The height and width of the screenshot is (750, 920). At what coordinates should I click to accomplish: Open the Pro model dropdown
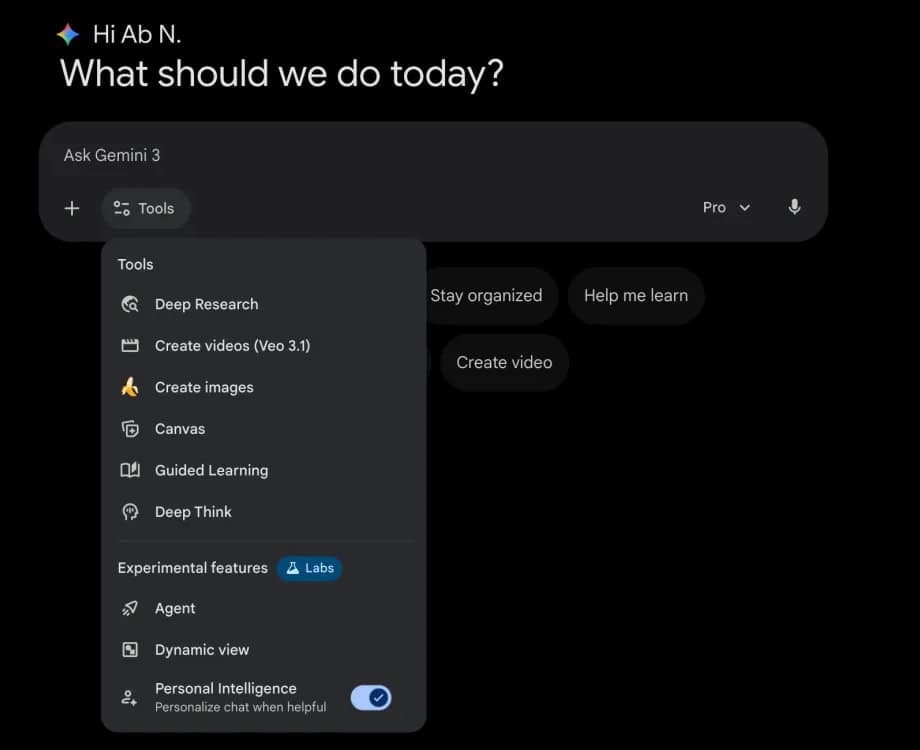[x=726, y=207]
